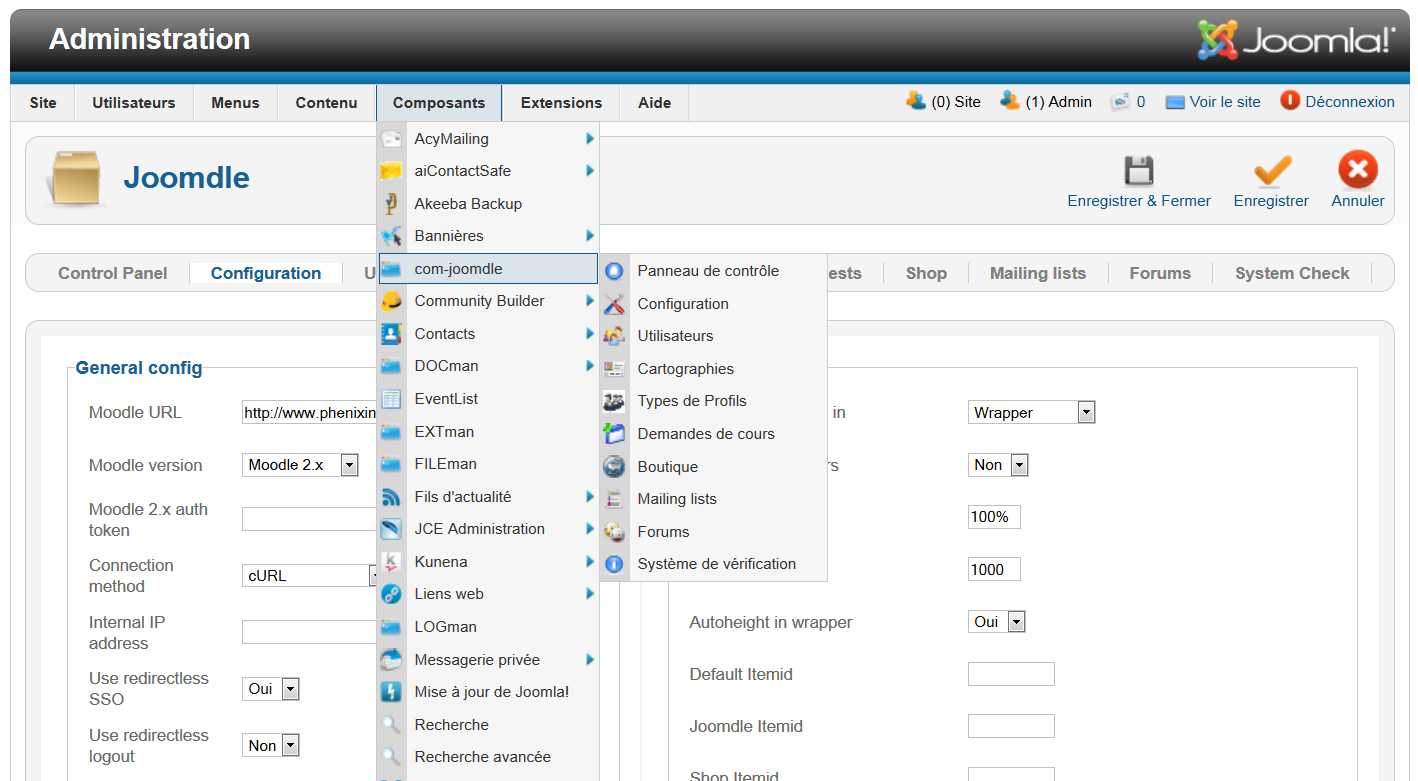
Task: Open the Moodle version dropdown
Action: point(349,465)
